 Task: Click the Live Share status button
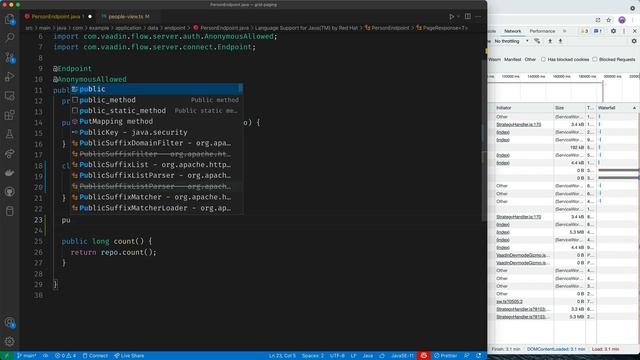[129, 356]
